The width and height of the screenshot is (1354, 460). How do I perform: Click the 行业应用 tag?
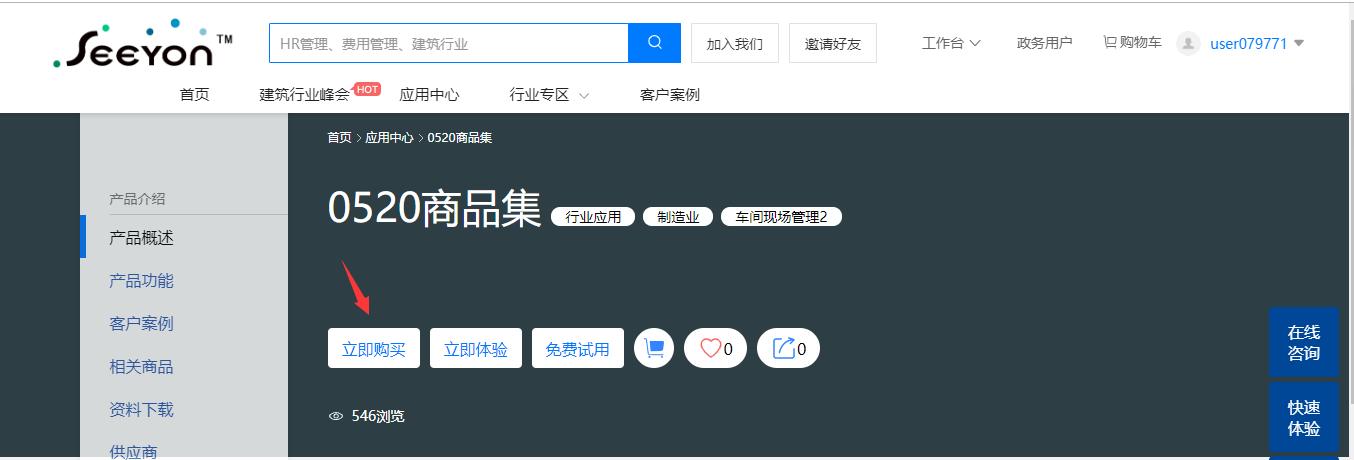[x=593, y=217]
